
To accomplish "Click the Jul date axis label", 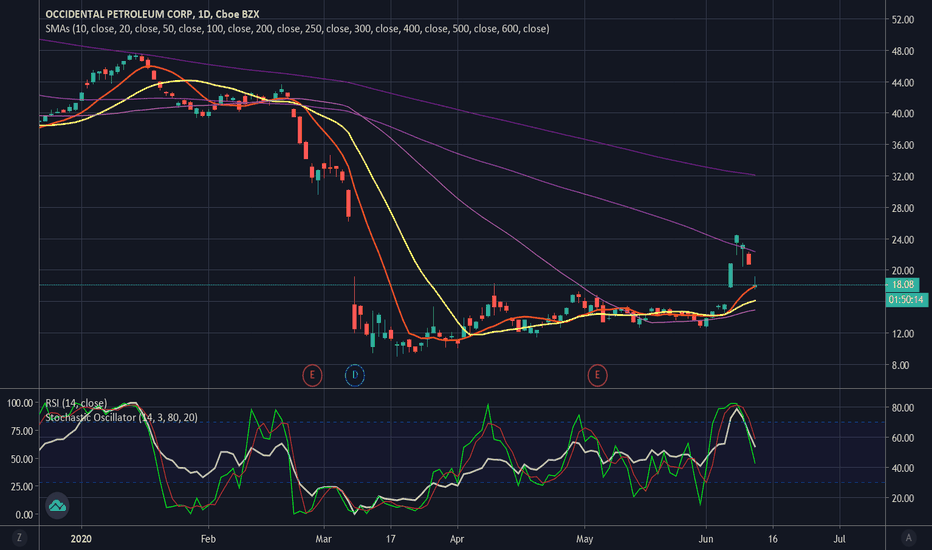I will click(x=839, y=539).
